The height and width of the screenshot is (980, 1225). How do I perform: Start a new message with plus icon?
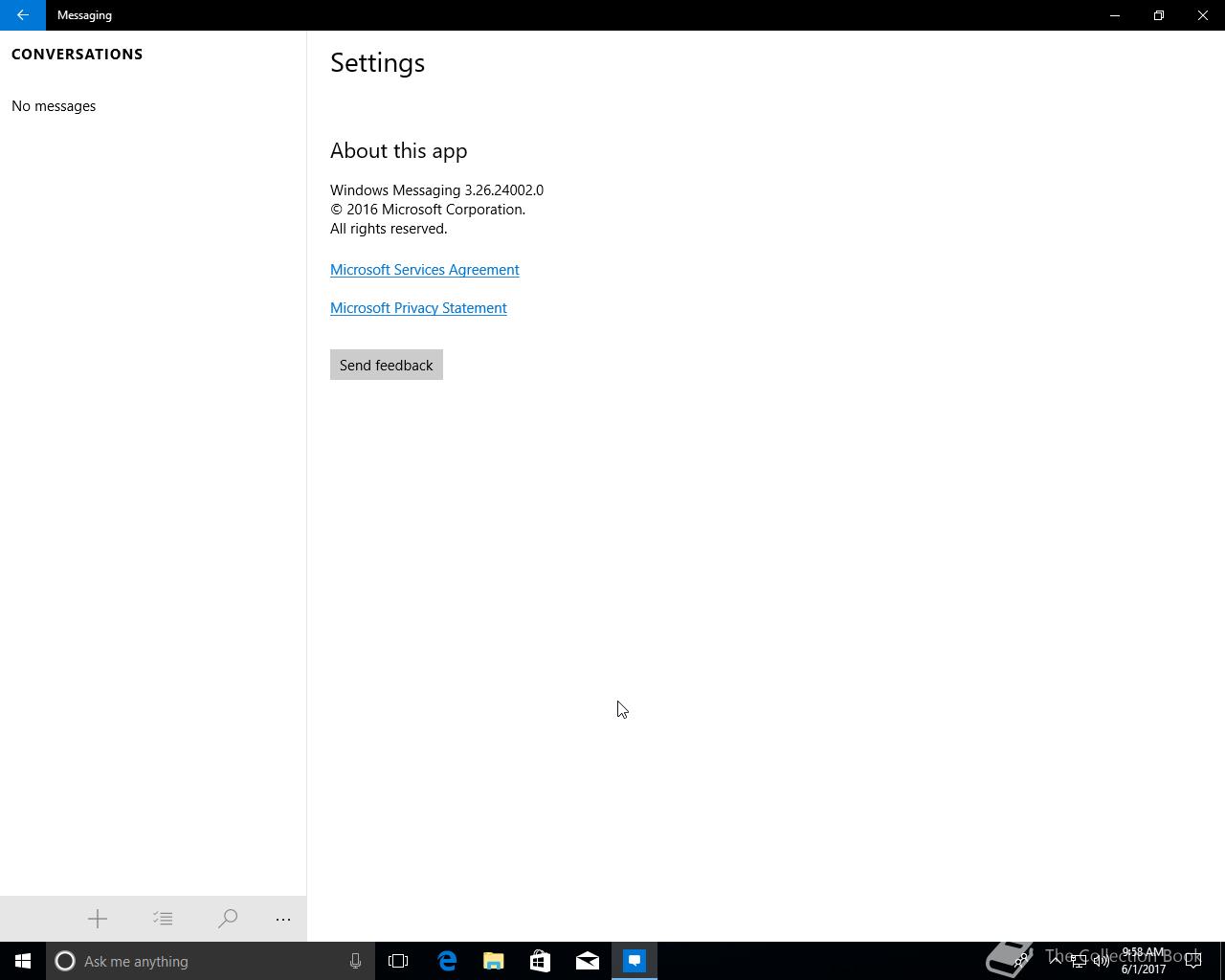(x=98, y=919)
